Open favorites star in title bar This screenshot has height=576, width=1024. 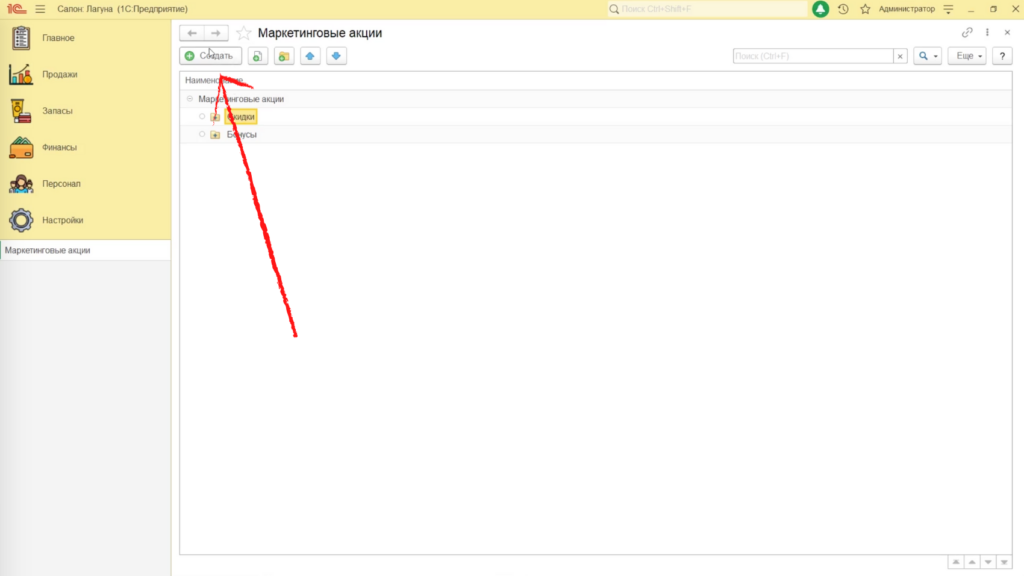(865, 9)
